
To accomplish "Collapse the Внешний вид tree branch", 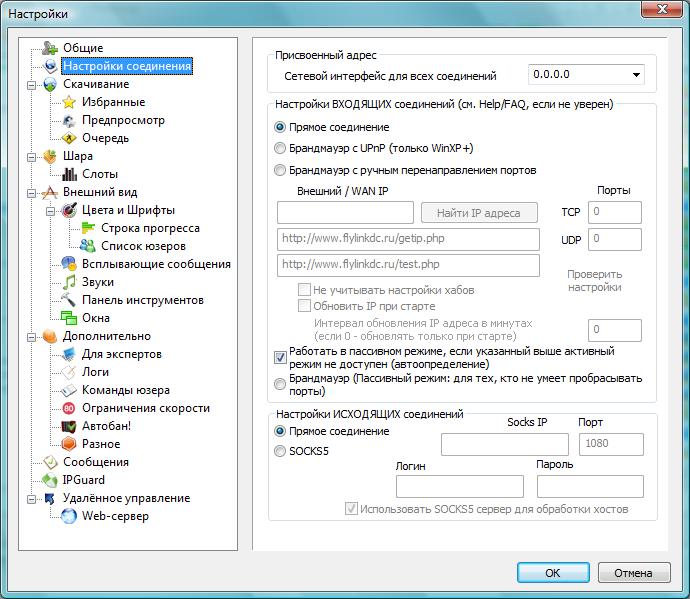I will [x=34, y=192].
